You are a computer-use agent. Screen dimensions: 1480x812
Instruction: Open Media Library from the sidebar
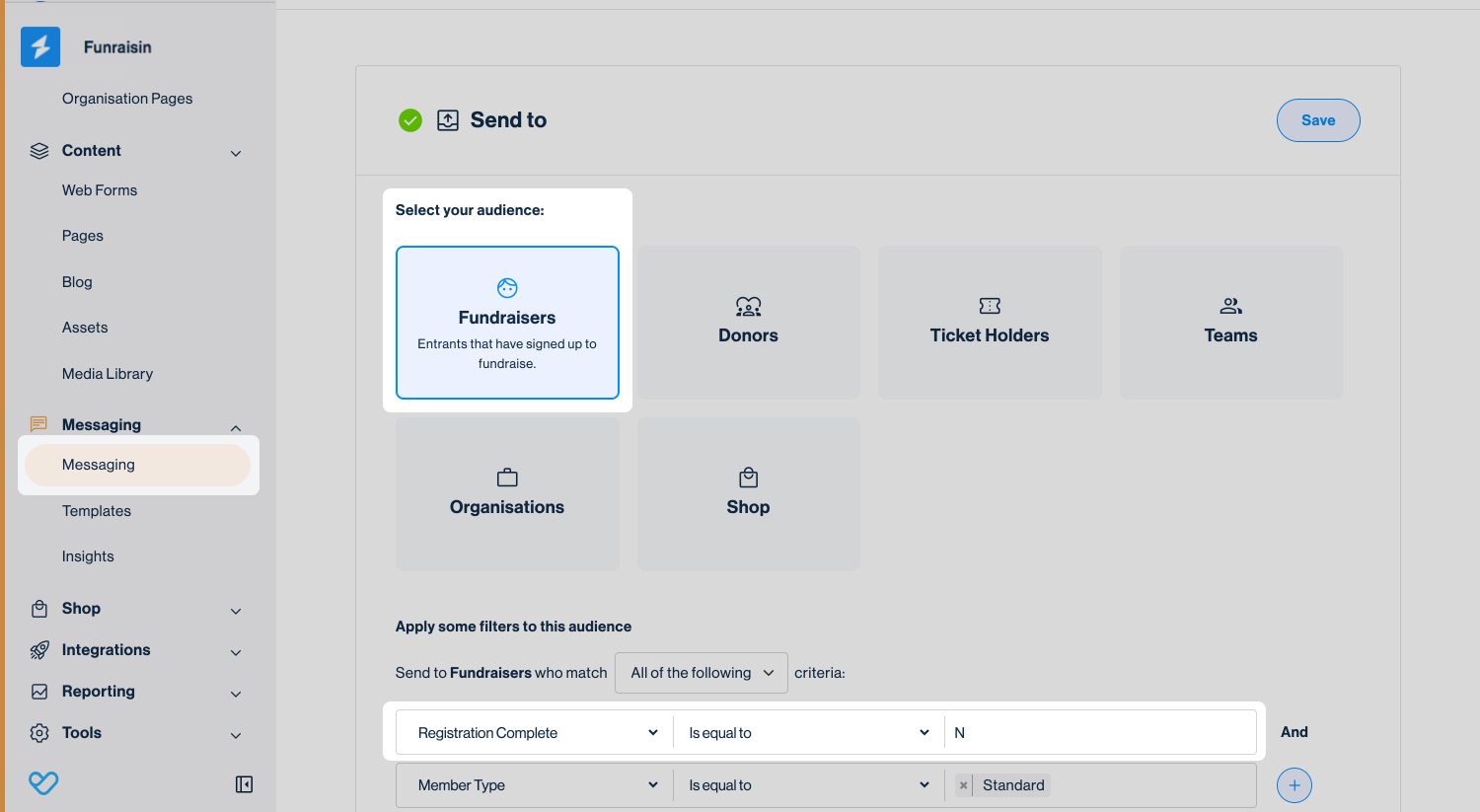pos(108,374)
